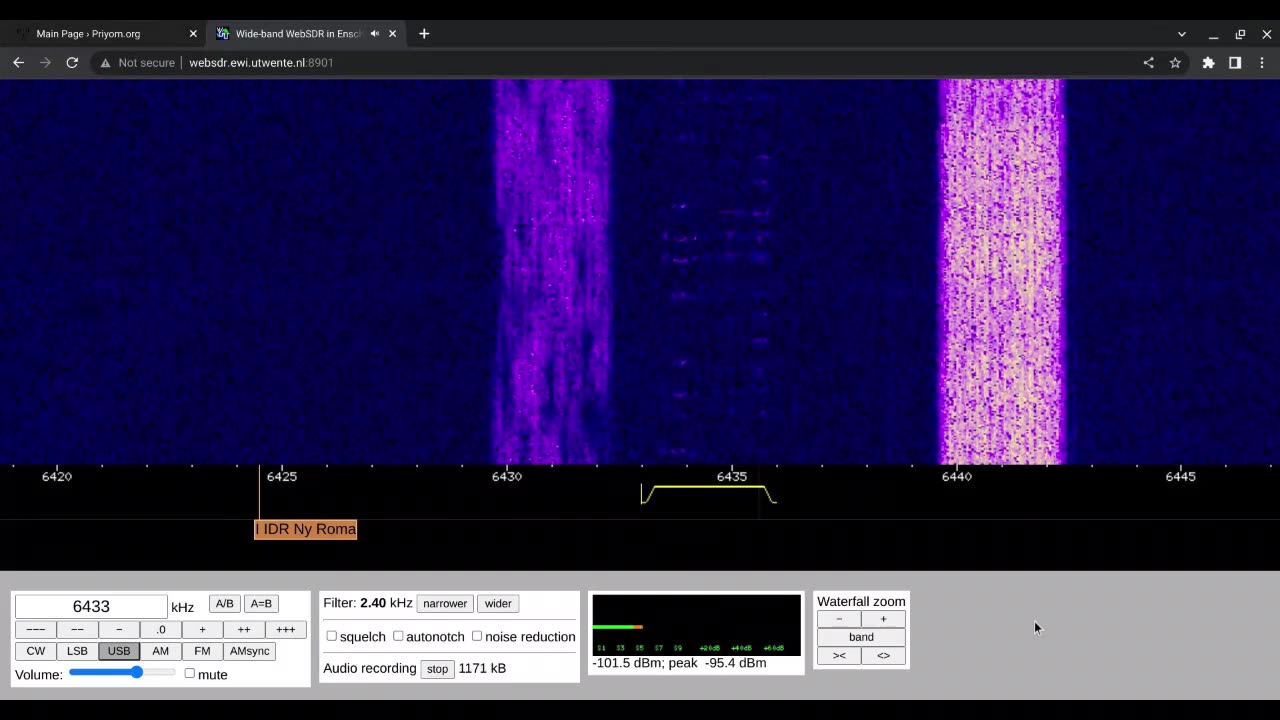This screenshot has width=1280, height=720.
Task: Select USB mode
Action: 119,651
